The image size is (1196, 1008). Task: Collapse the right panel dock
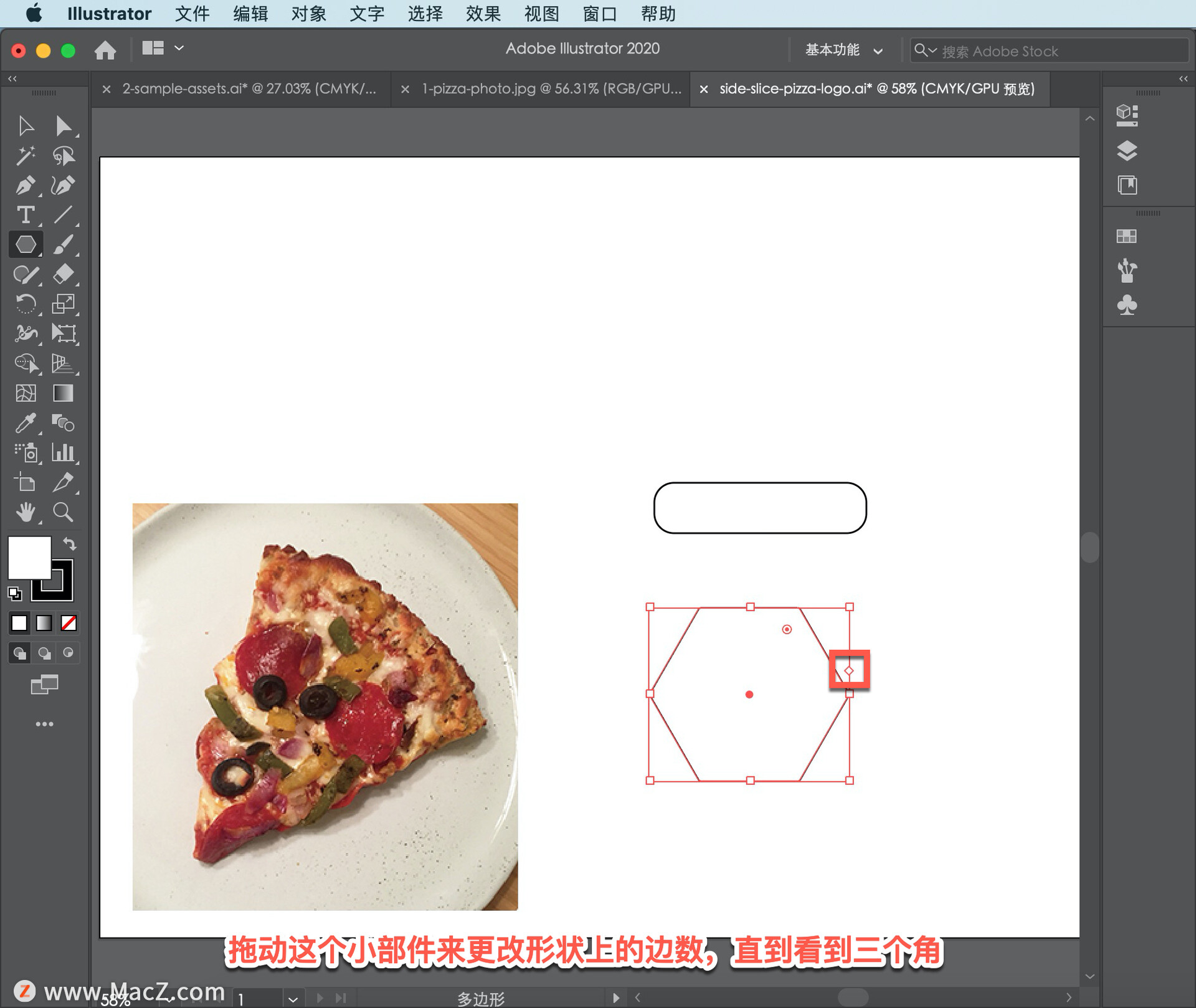[1183, 78]
